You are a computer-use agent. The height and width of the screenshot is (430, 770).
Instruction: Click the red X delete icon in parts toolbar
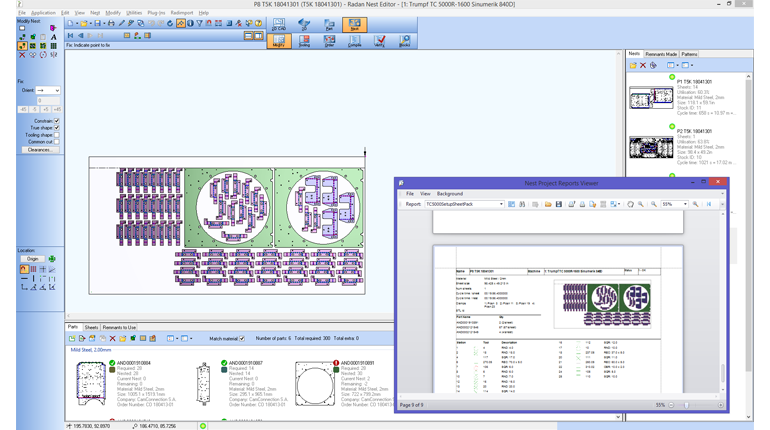point(113,339)
